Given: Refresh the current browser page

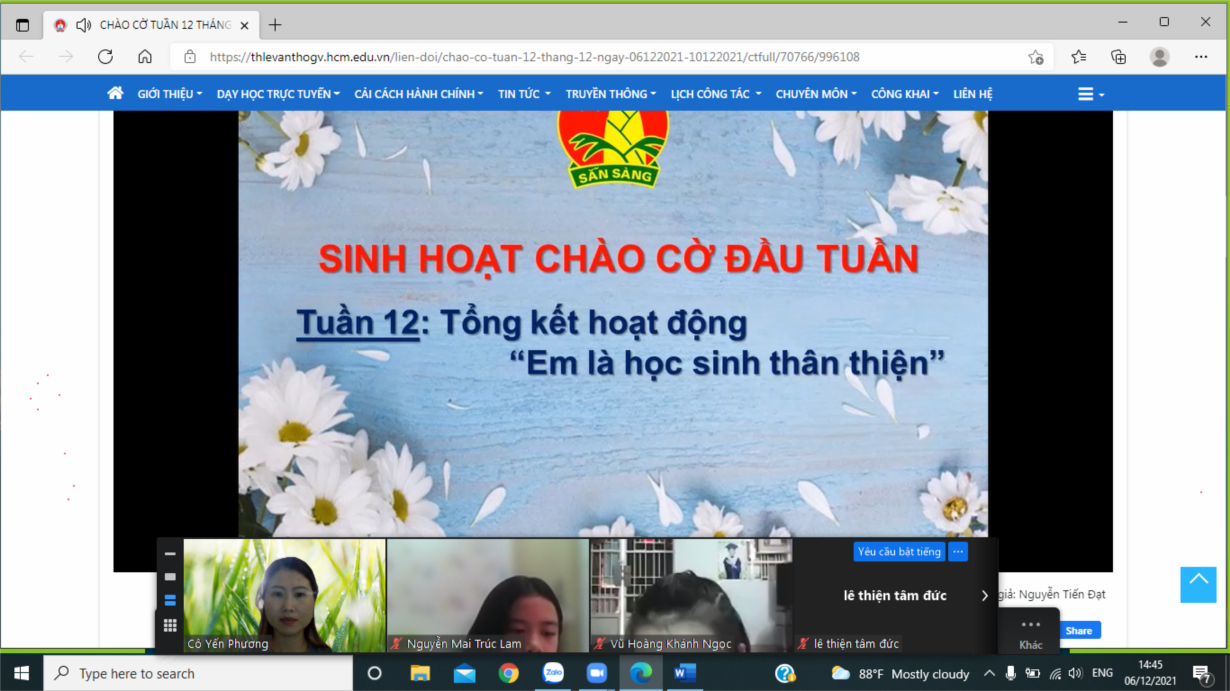Looking at the screenshot, I should (x=105, y=57).
